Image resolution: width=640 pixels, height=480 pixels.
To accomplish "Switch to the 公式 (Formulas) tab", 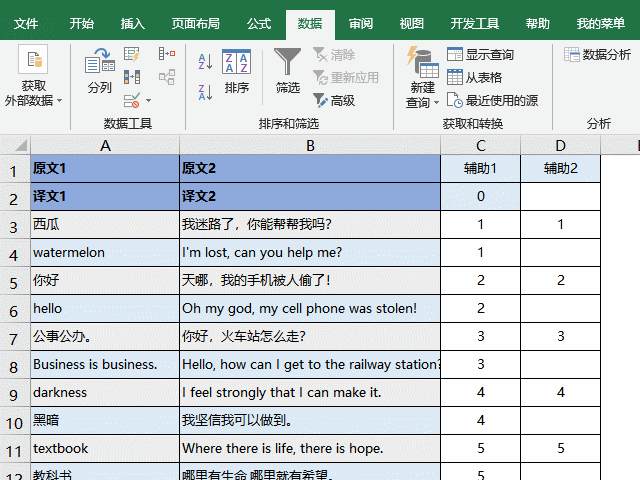I will point(259,24).
